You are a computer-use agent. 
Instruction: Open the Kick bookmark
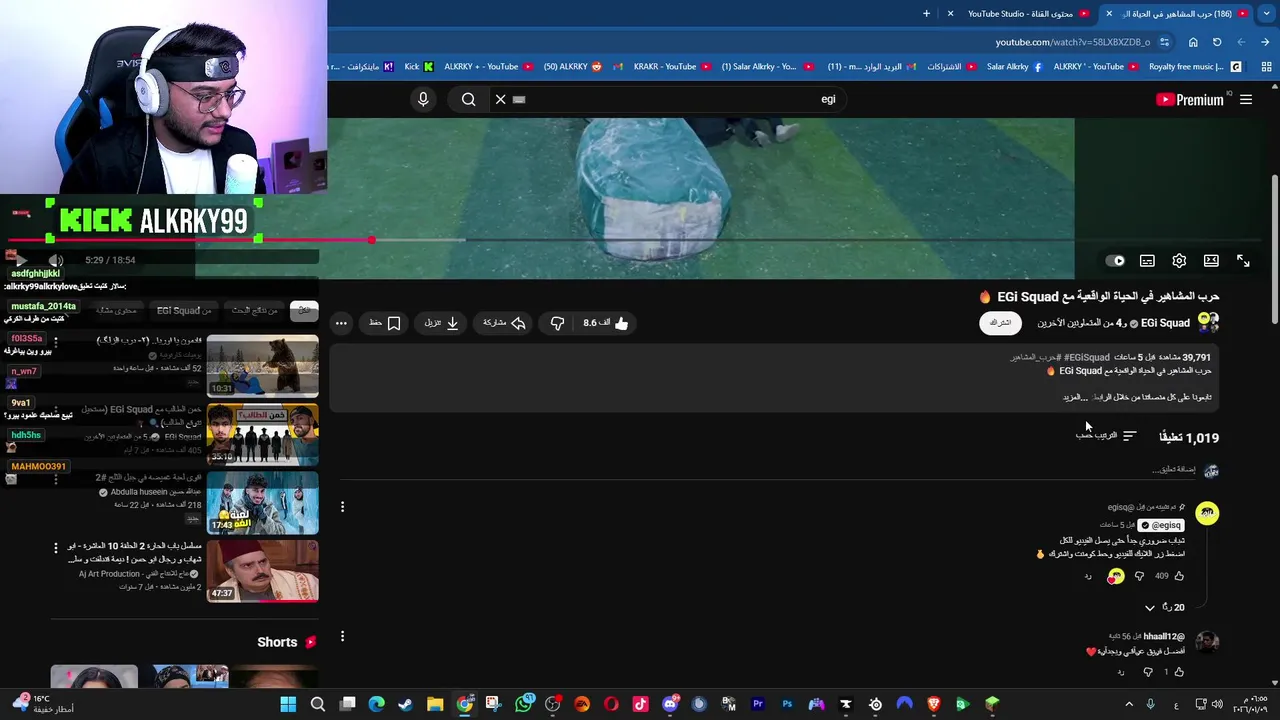point(419,67)
